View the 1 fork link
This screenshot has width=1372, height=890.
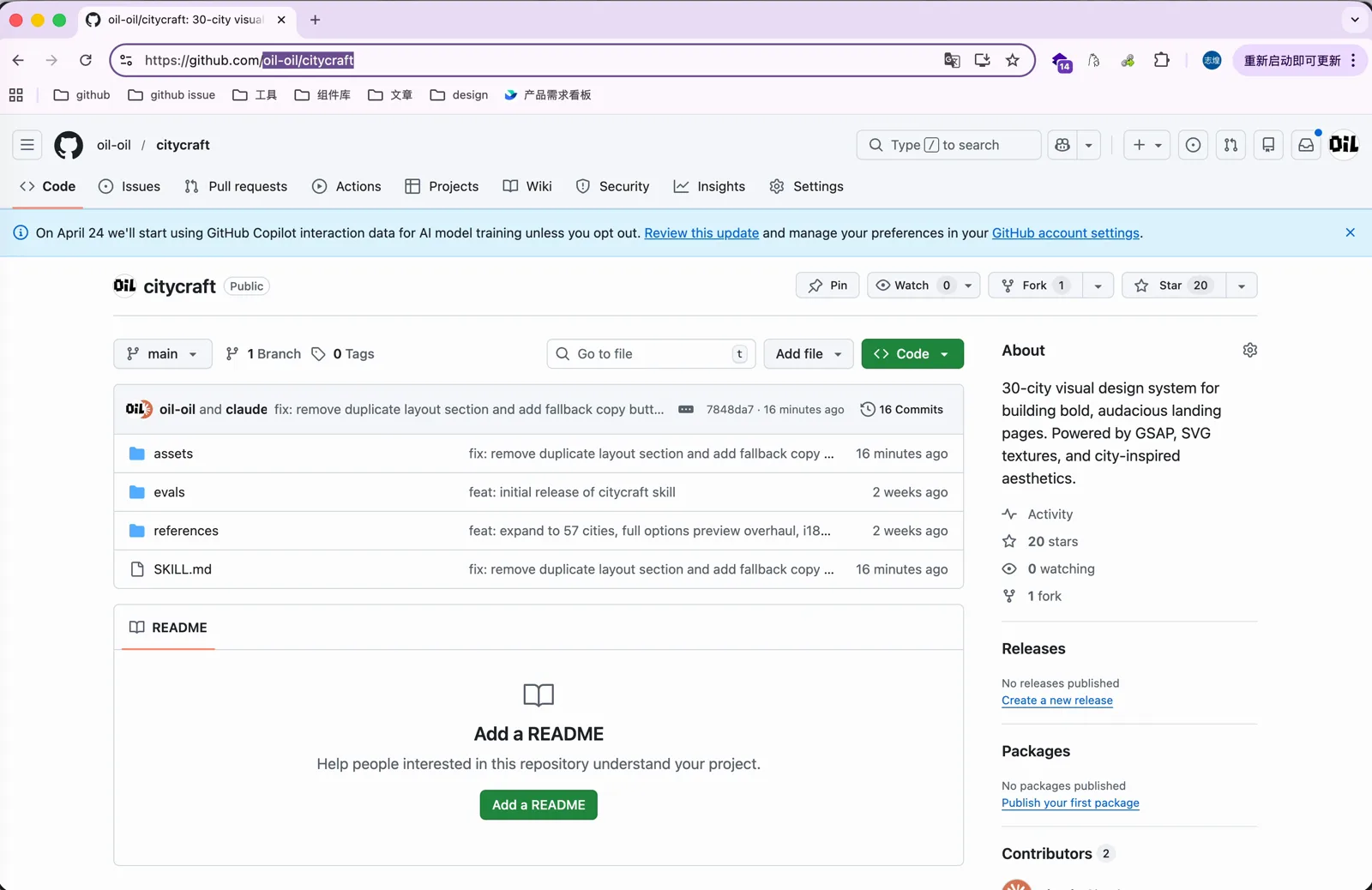[1032, 597]
